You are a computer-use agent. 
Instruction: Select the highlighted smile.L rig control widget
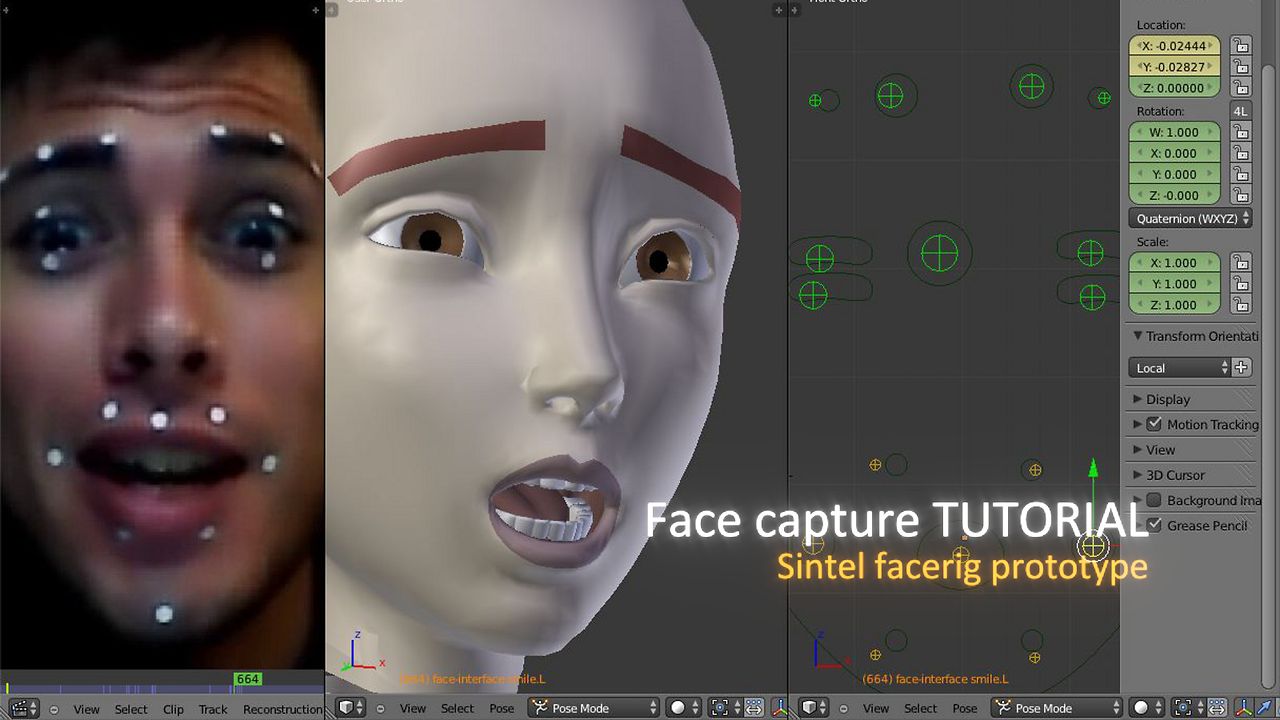click(x=1093, y=546)
